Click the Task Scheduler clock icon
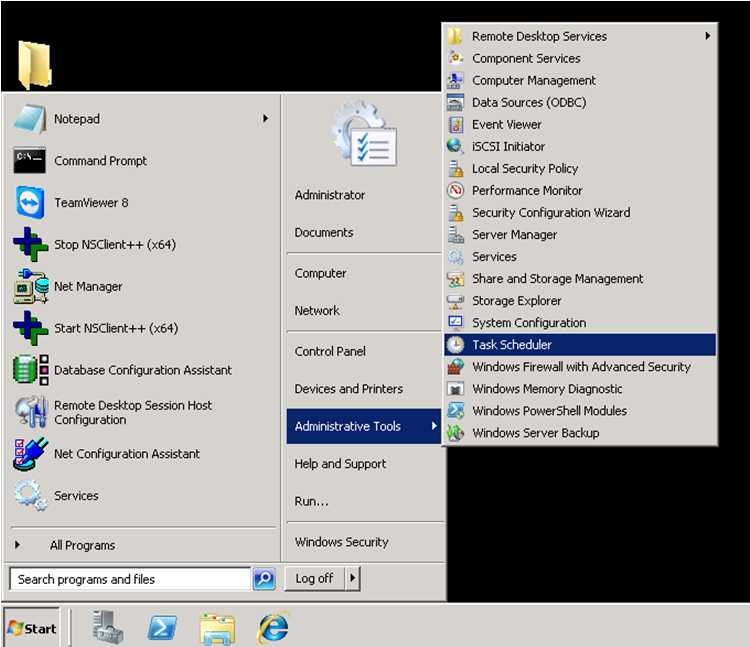The height and width of the screenshot is (647, 750). [x=455, y=345]
